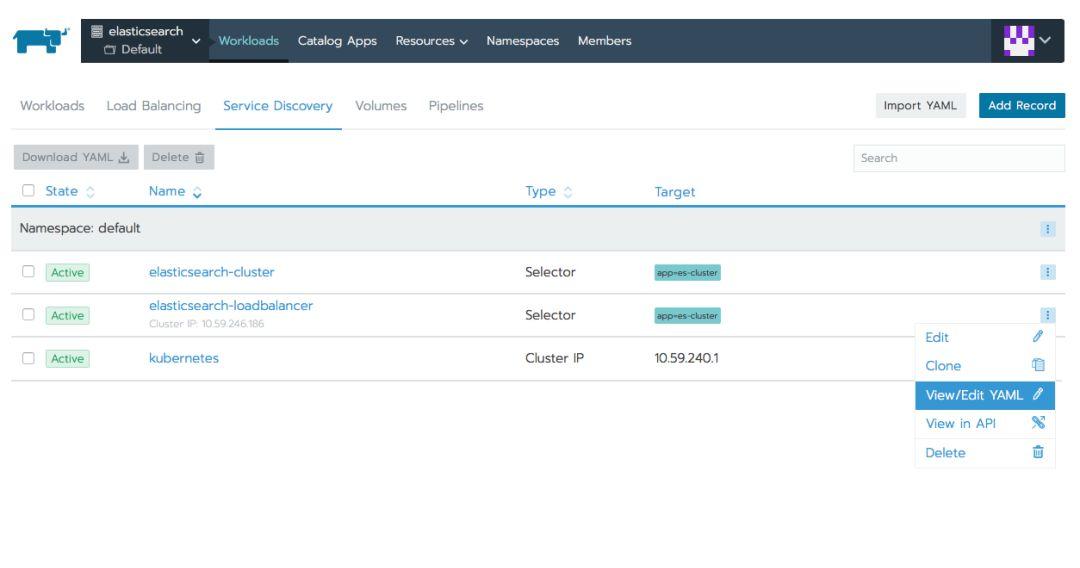Screen dimensions: 1080x568
Task: Open actions menu for elasticsearch-cluster row
Action: [x=1047, y=272]
